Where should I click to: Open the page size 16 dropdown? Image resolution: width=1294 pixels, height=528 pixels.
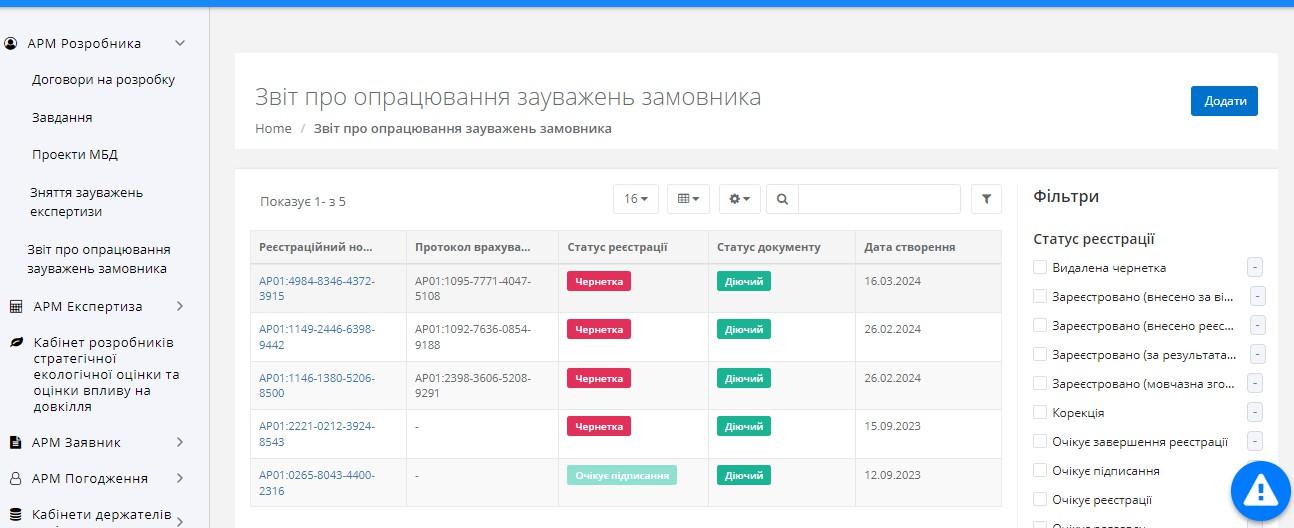(x=635, y=199)
